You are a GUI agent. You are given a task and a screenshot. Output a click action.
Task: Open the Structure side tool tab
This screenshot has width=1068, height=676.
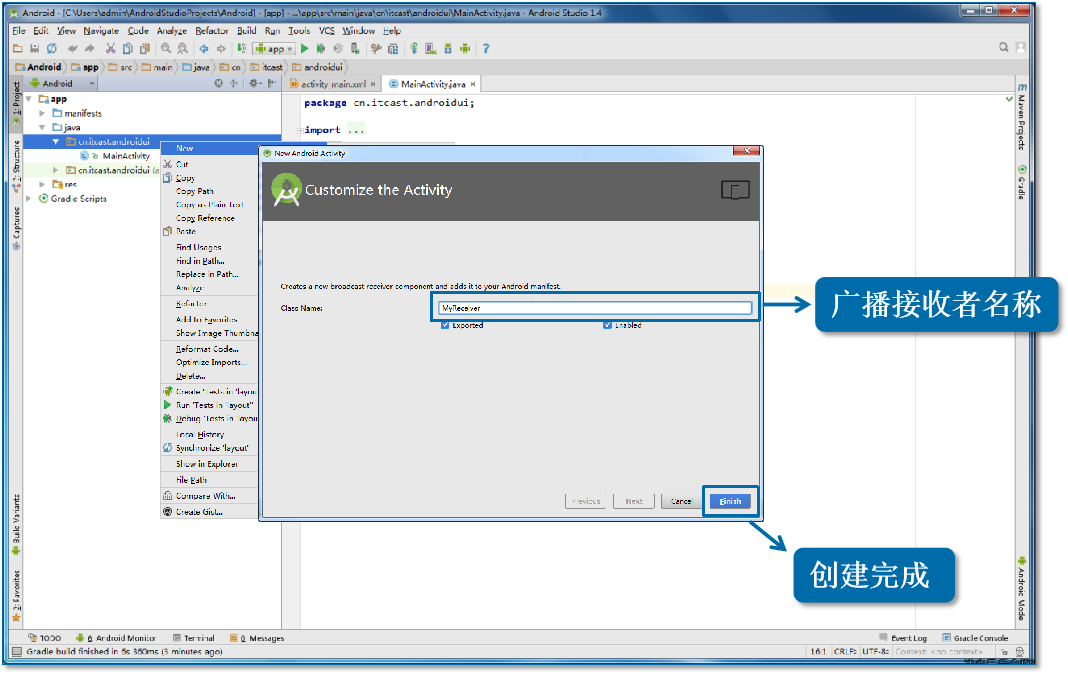click(x=16, y=166)
